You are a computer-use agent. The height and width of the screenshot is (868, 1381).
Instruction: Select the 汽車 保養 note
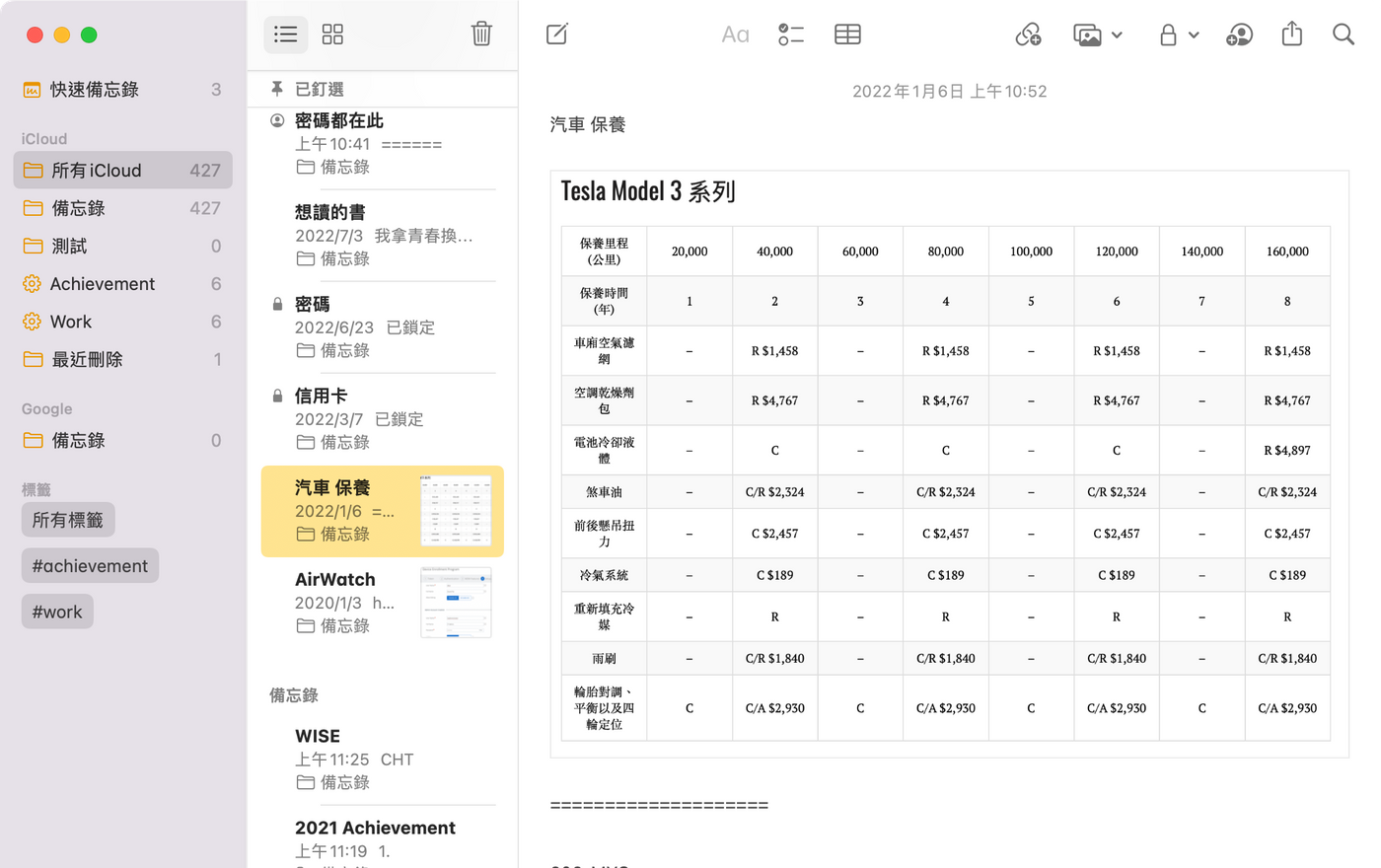[383, 511]
